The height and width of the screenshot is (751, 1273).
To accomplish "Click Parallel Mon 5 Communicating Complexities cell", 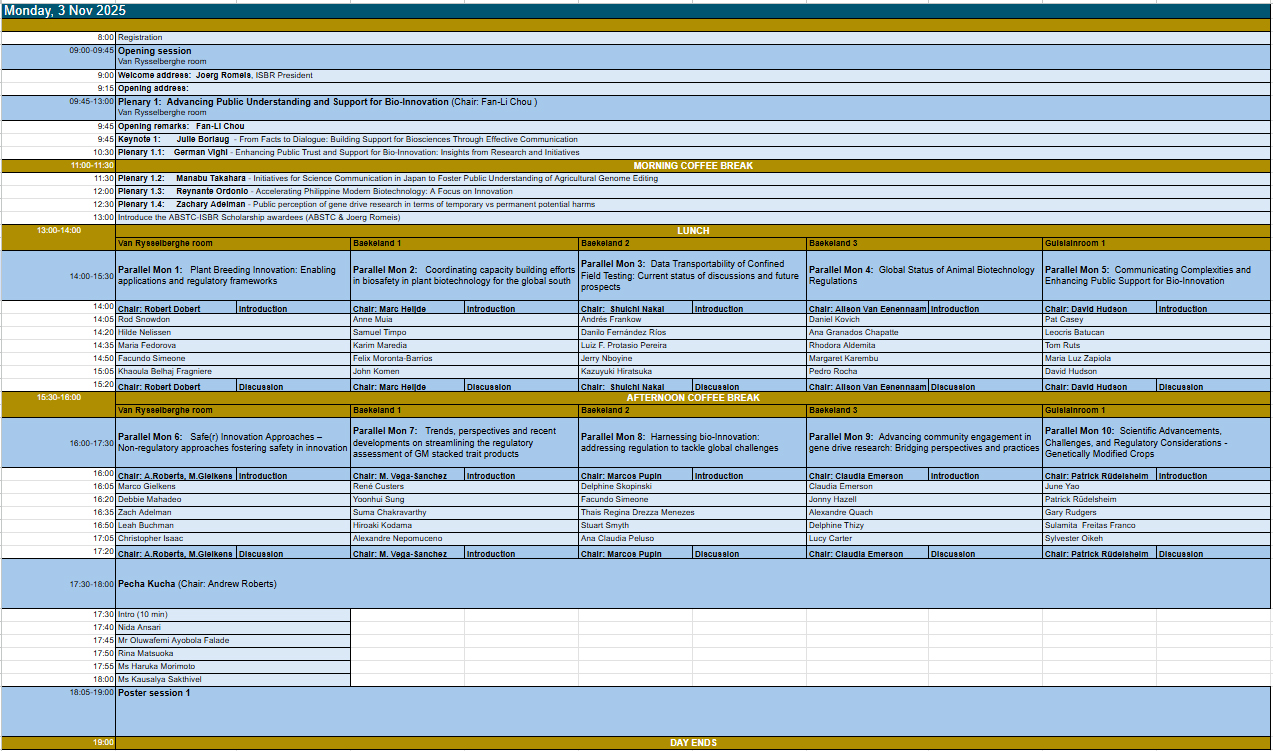I will tap(1155, 276).
